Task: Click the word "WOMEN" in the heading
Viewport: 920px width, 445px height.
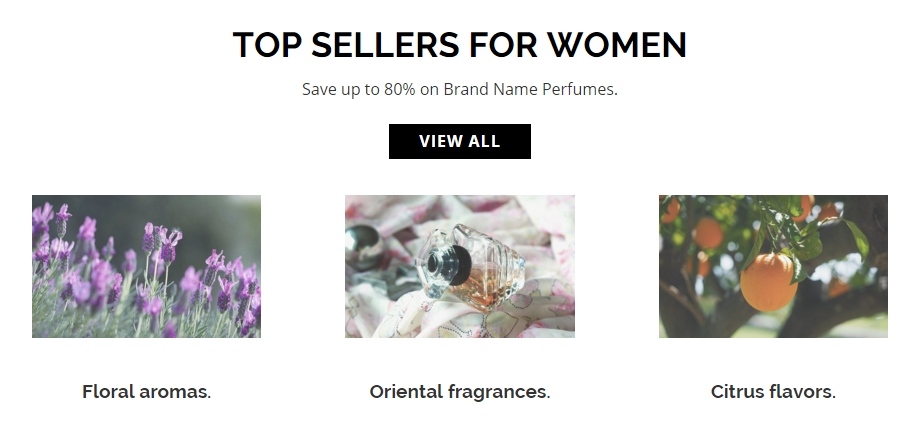Action: (617, 45)
